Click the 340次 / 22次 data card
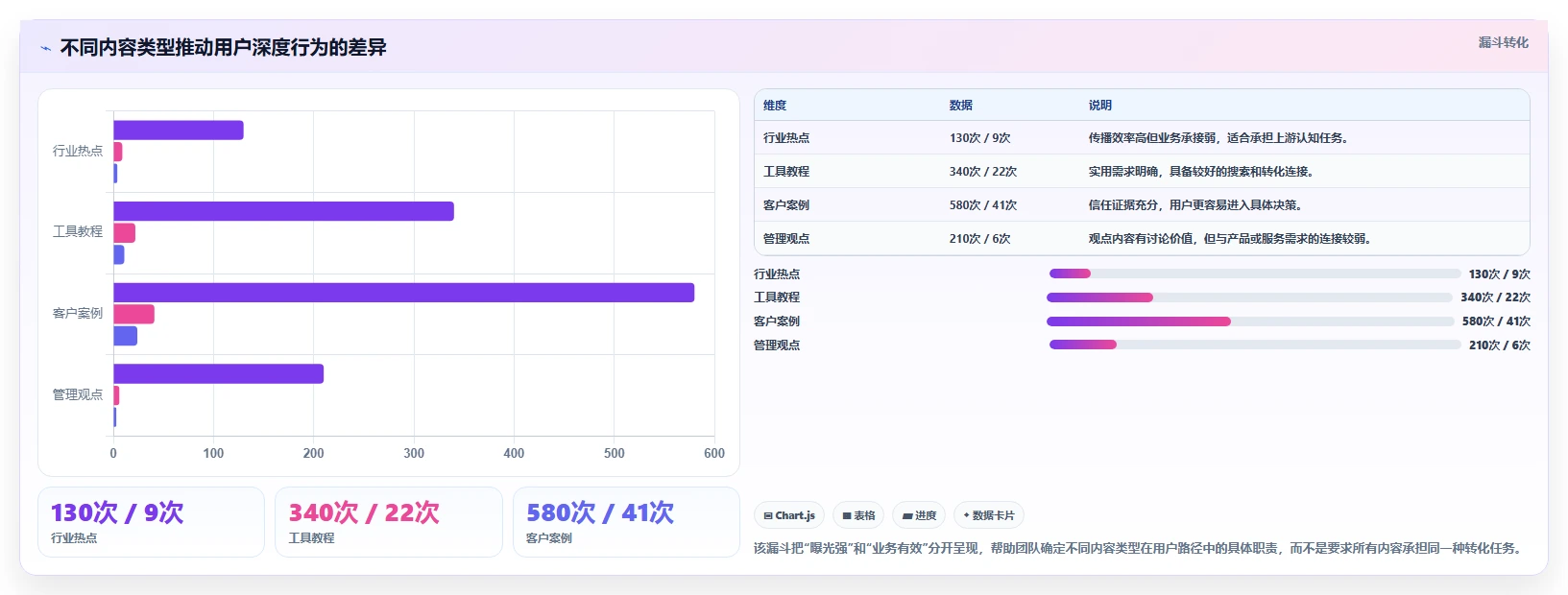Viewport: 1568px width, 595px height. click(x=389, y=522)
